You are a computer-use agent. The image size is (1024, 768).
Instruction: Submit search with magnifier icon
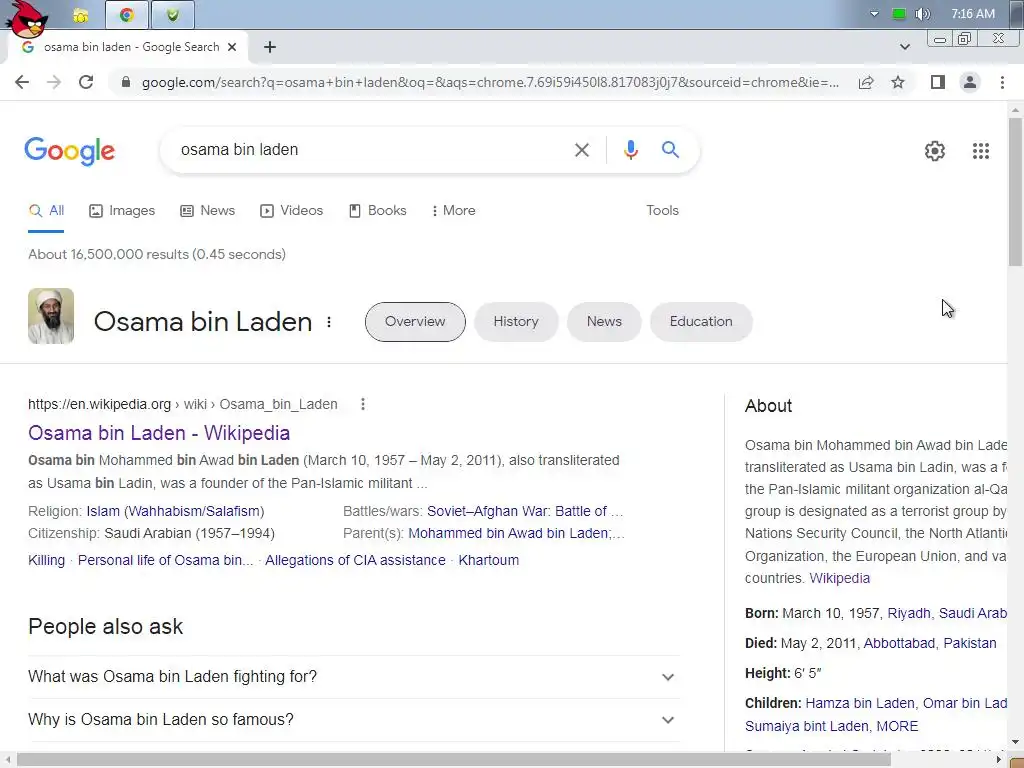pos(670,150)
